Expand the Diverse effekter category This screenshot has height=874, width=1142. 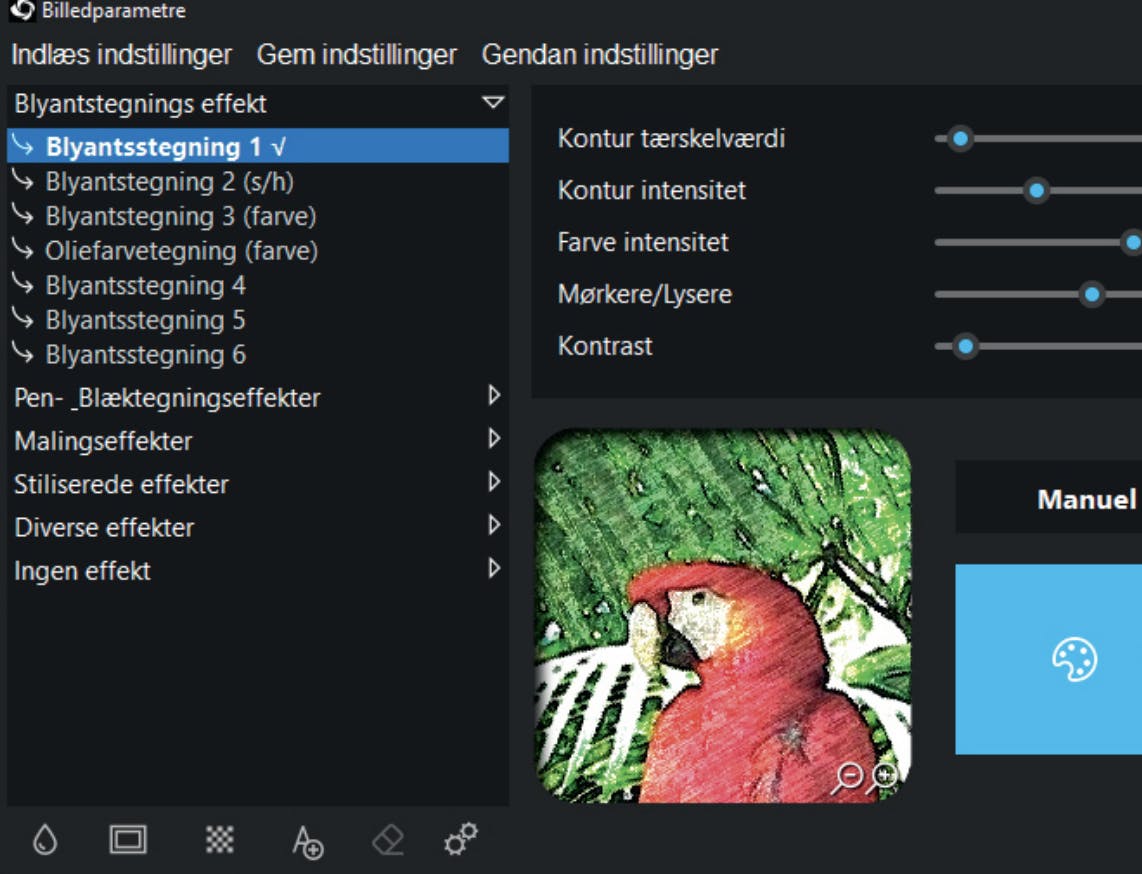coord(494,525)
